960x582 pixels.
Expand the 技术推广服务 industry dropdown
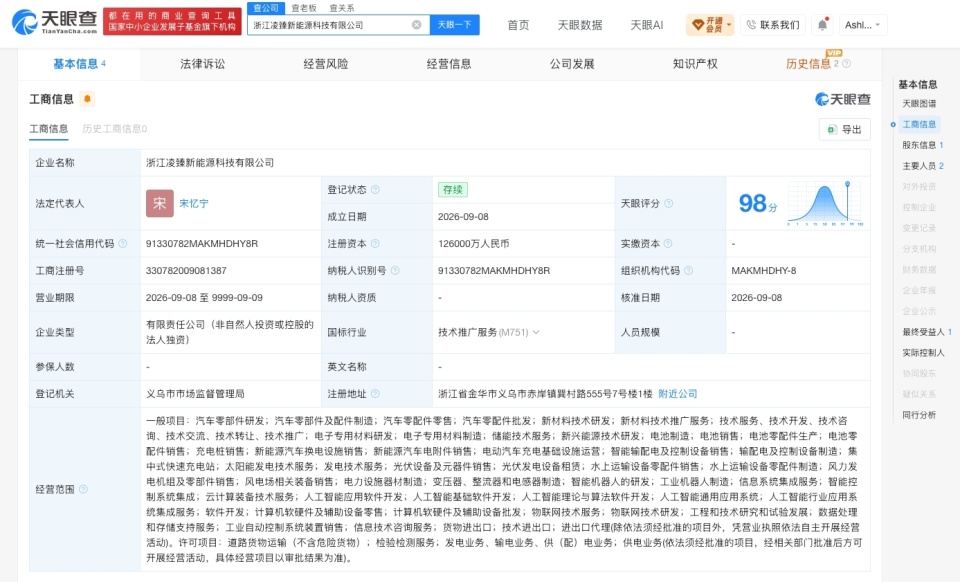point(536,332)
